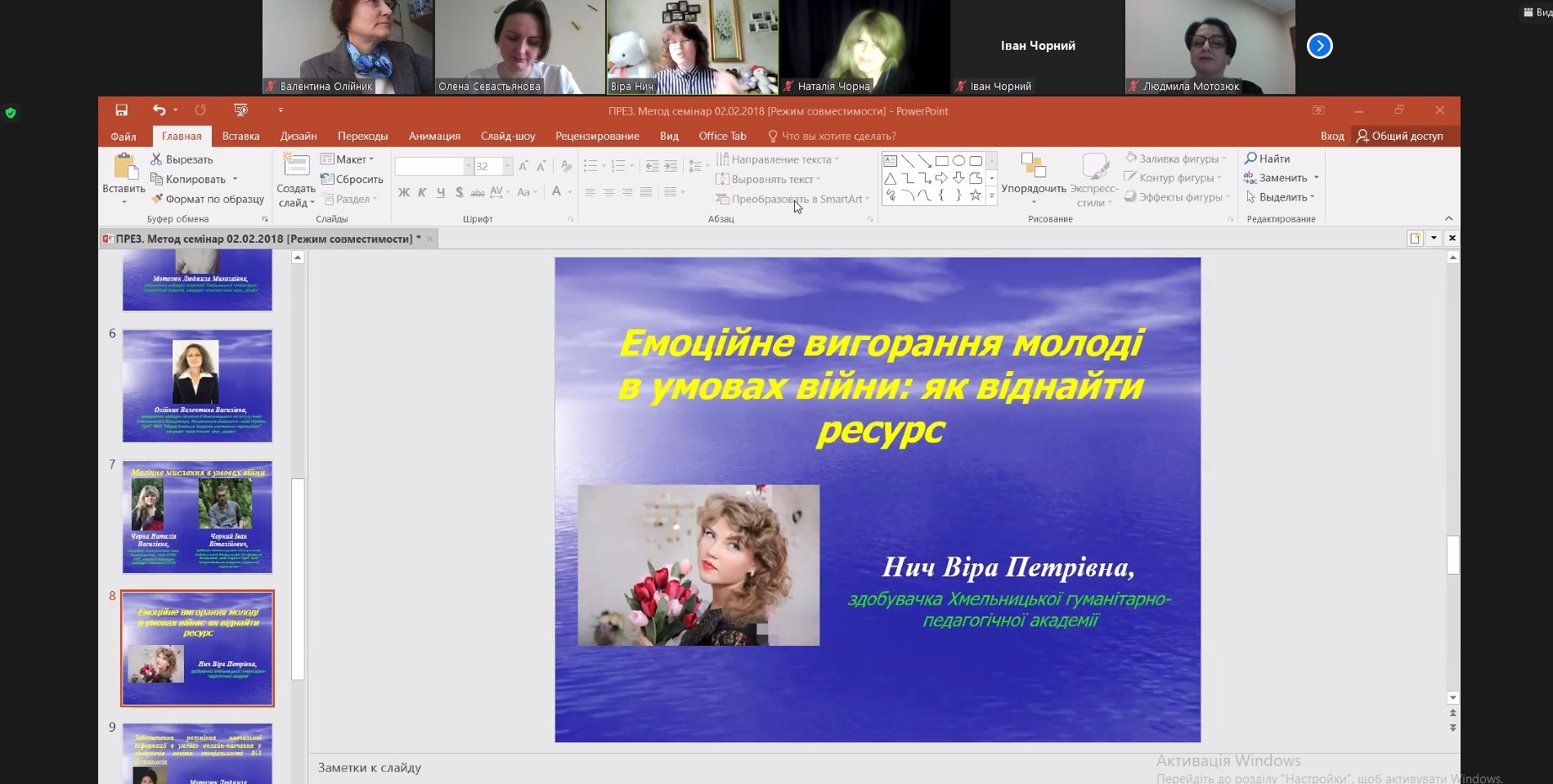Screen dimensions: 1553x784
Task: Click the Find (Найти) magnifier icon
Action: pyautogui.click(x=1250, y=159)
